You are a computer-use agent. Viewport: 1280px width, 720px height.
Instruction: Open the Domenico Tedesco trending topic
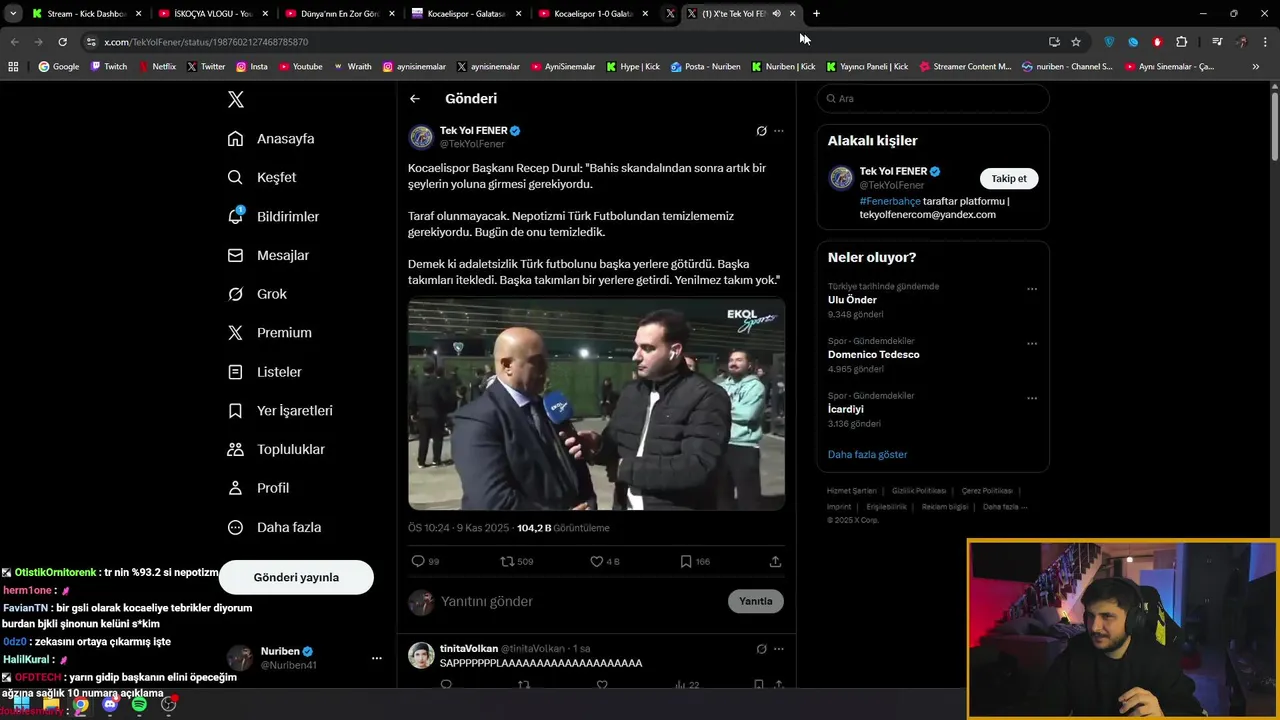click(874, 354)
